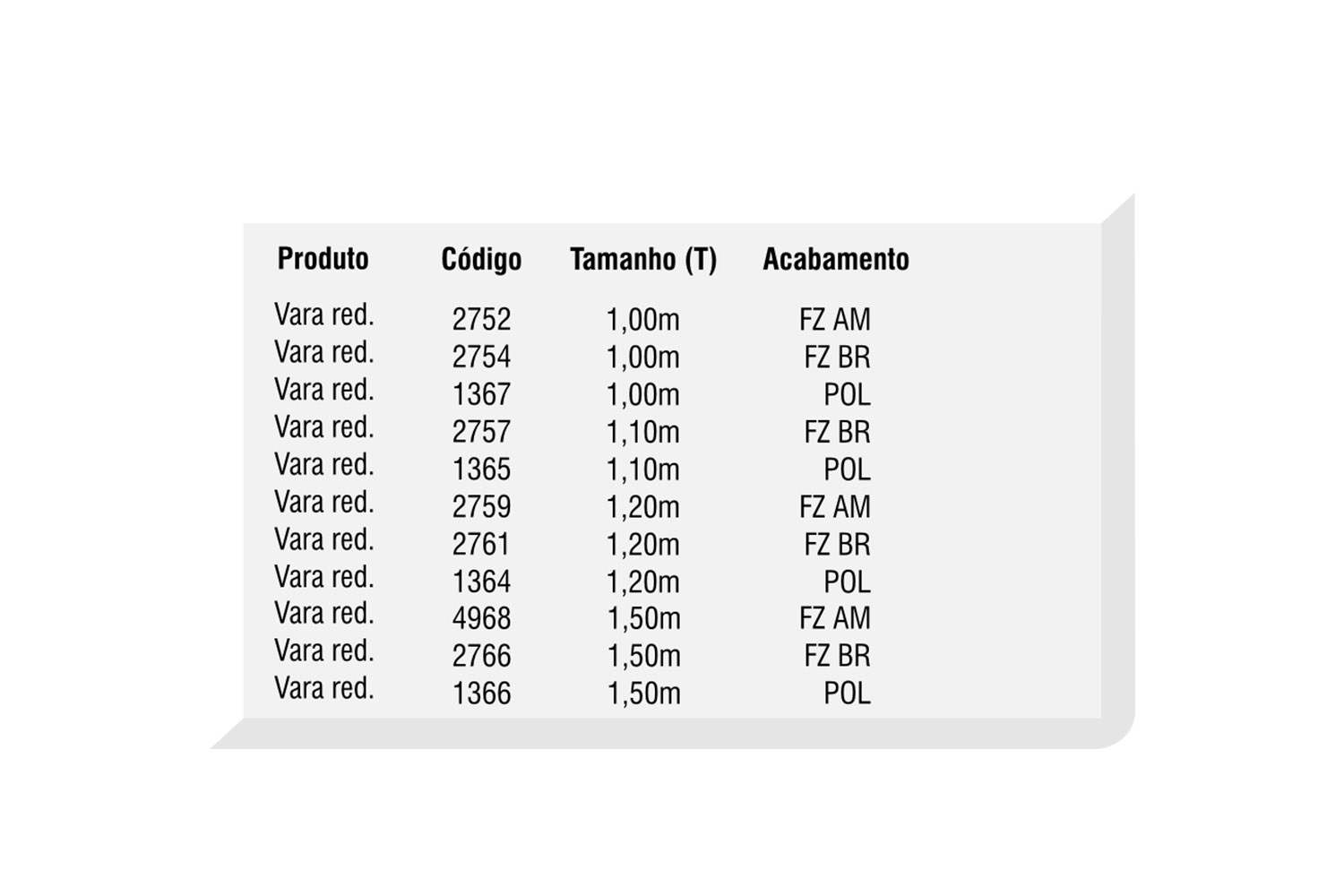Viewport: 1344px width, 896px height.
Task: Click FZ AM finish in code 4968 row
Action: click(834, 618)
